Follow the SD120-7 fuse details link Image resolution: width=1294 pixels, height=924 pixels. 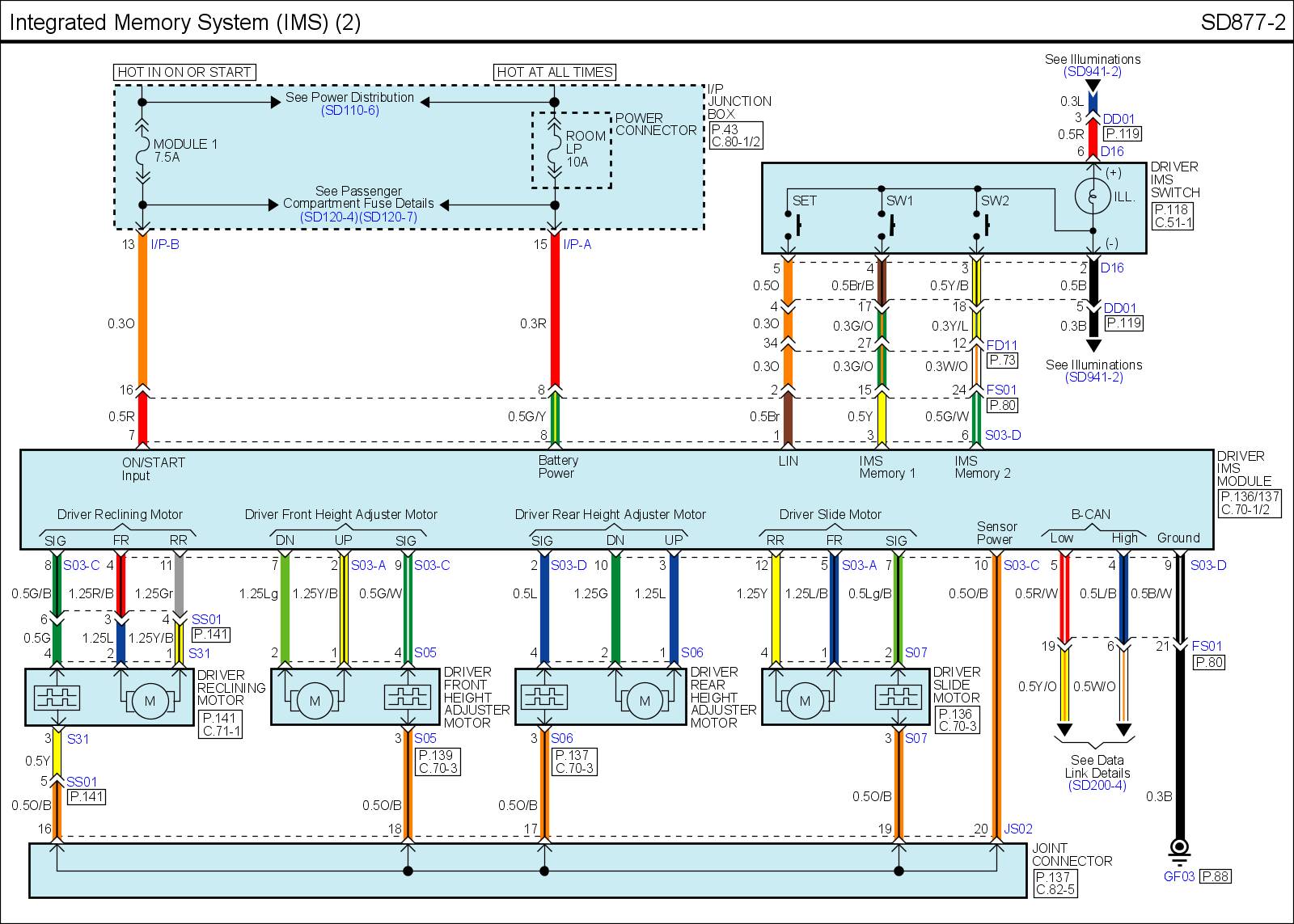pos(388,217)
